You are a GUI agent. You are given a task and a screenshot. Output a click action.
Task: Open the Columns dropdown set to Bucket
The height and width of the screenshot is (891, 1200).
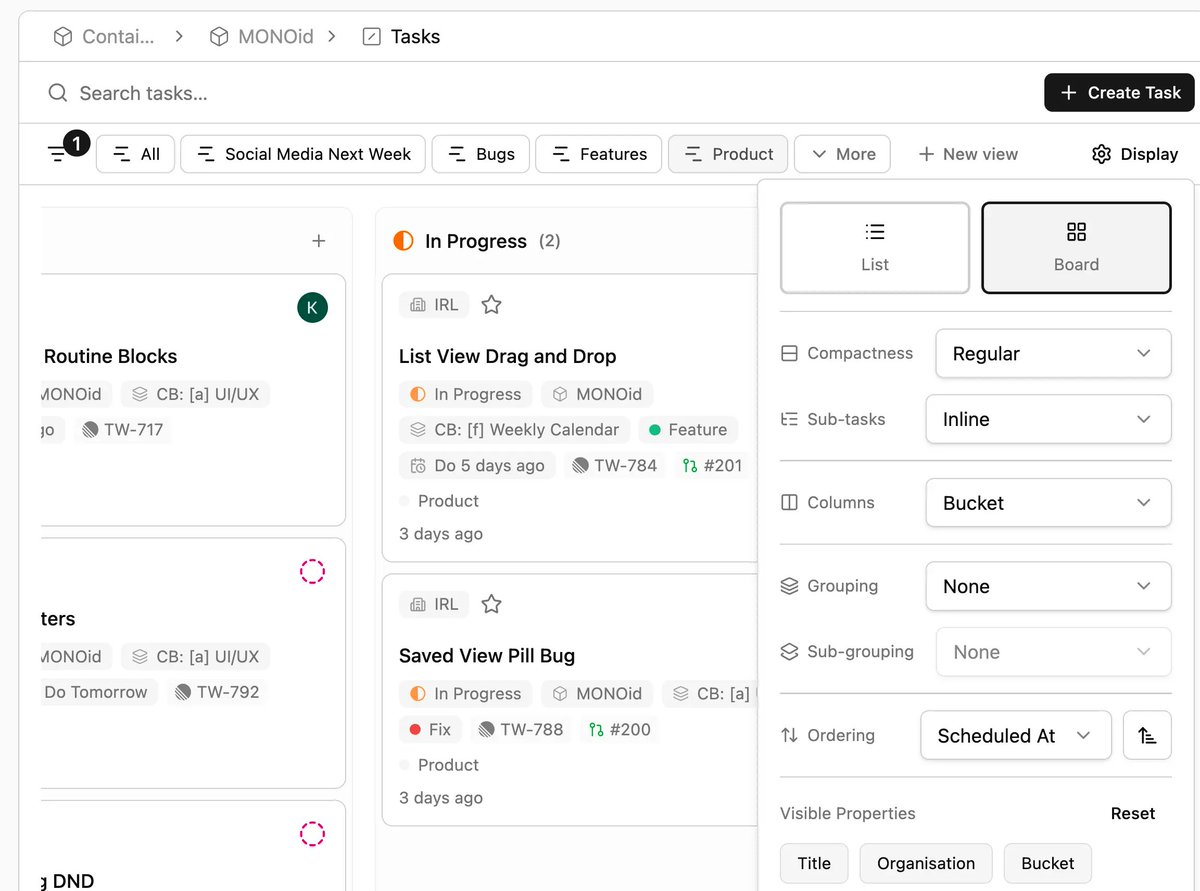coord(1048,503)
